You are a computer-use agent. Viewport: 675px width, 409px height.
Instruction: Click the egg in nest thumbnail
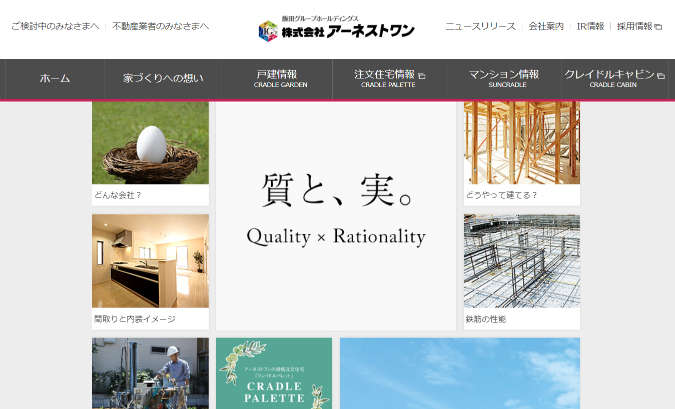[150, 143]
